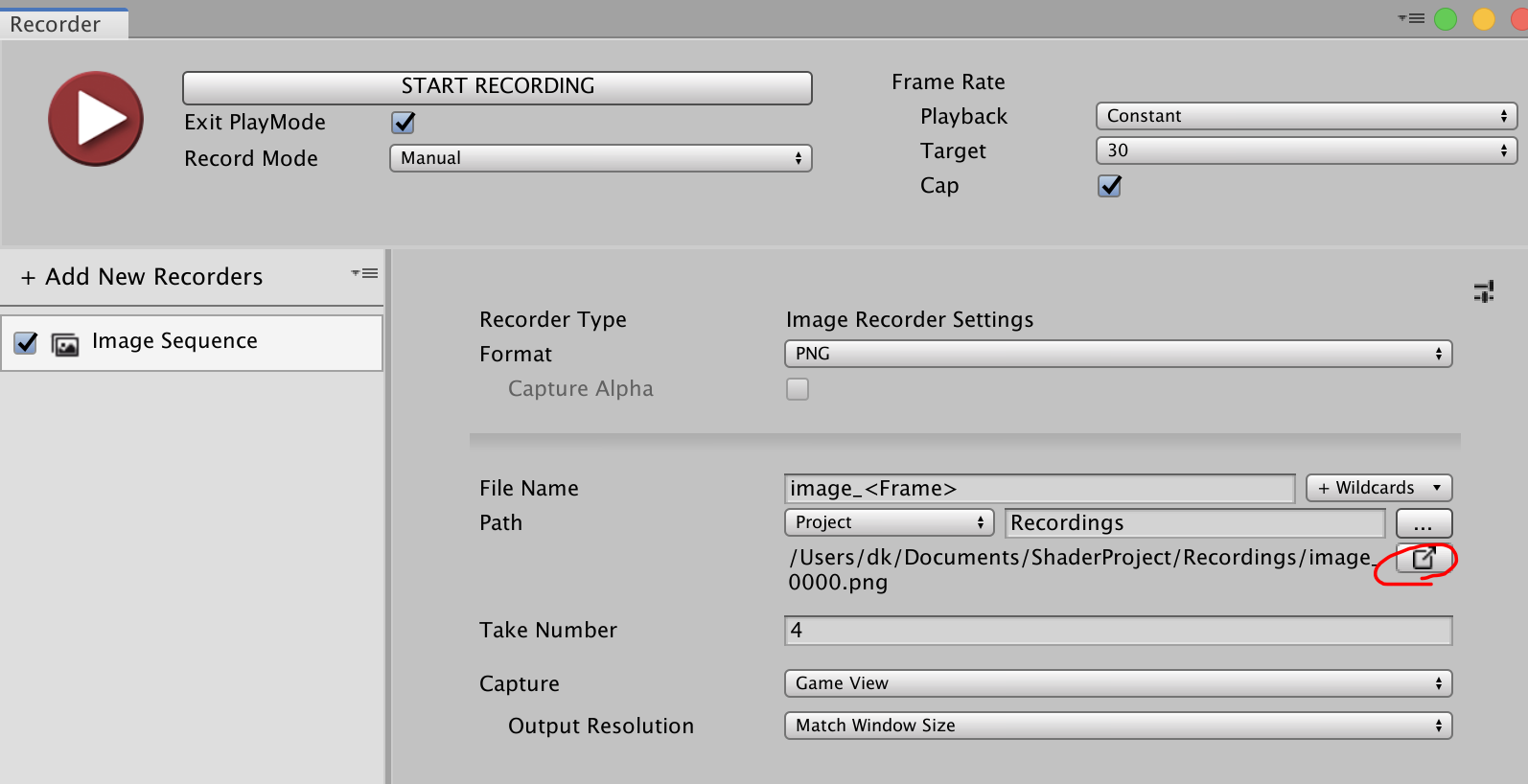The height and width of the screenshot is (784, 1528).
Task: Select the Recorder tab
Action: (x=56, y=24)
